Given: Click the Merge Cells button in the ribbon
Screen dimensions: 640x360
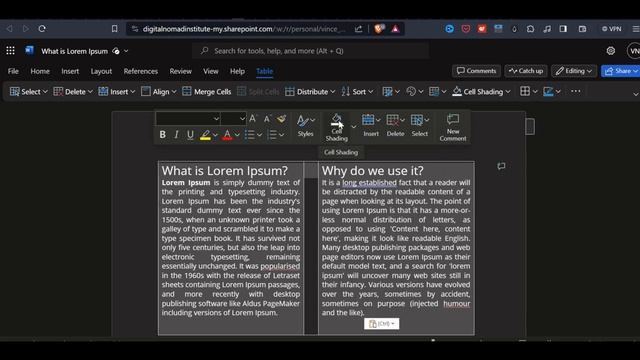Looking at the screenshot, I should click(207, 91).
